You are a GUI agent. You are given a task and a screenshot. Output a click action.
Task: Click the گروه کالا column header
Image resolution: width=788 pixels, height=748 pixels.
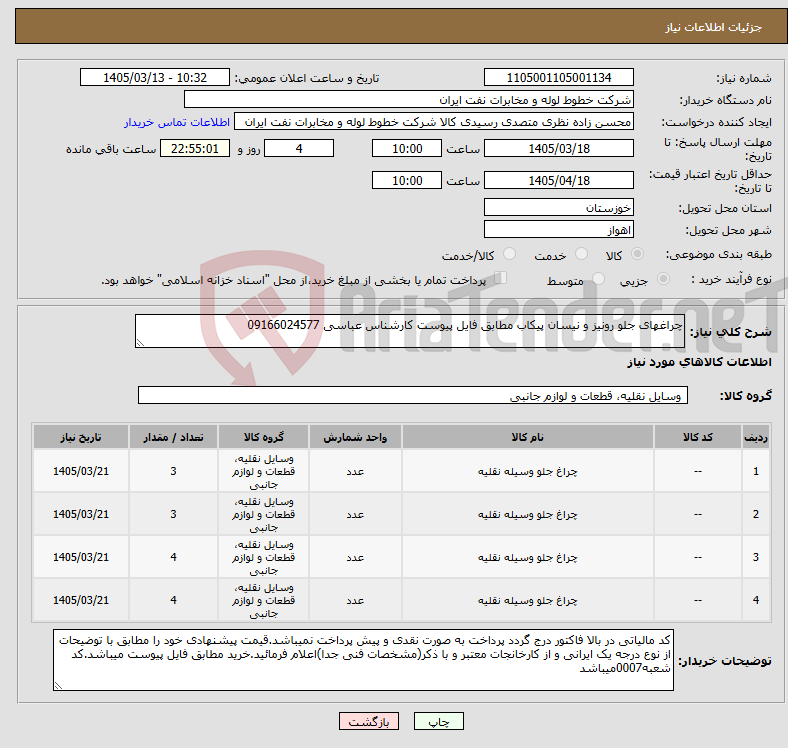[x=263, y=437]
